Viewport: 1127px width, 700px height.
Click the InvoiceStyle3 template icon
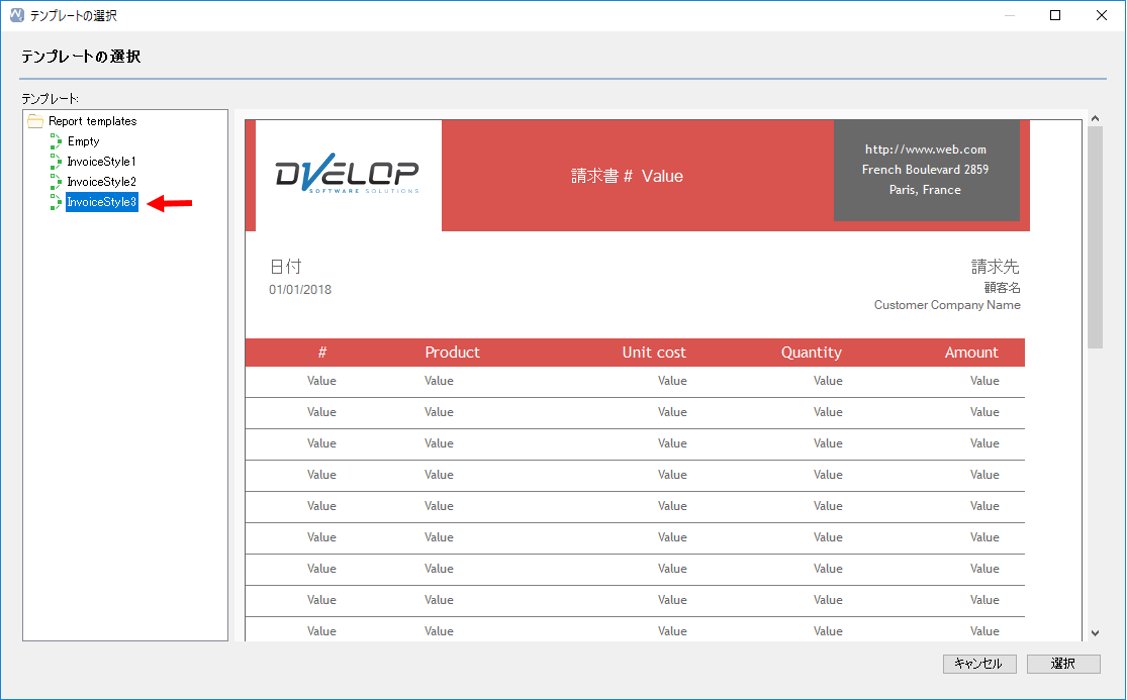point(56,203)
